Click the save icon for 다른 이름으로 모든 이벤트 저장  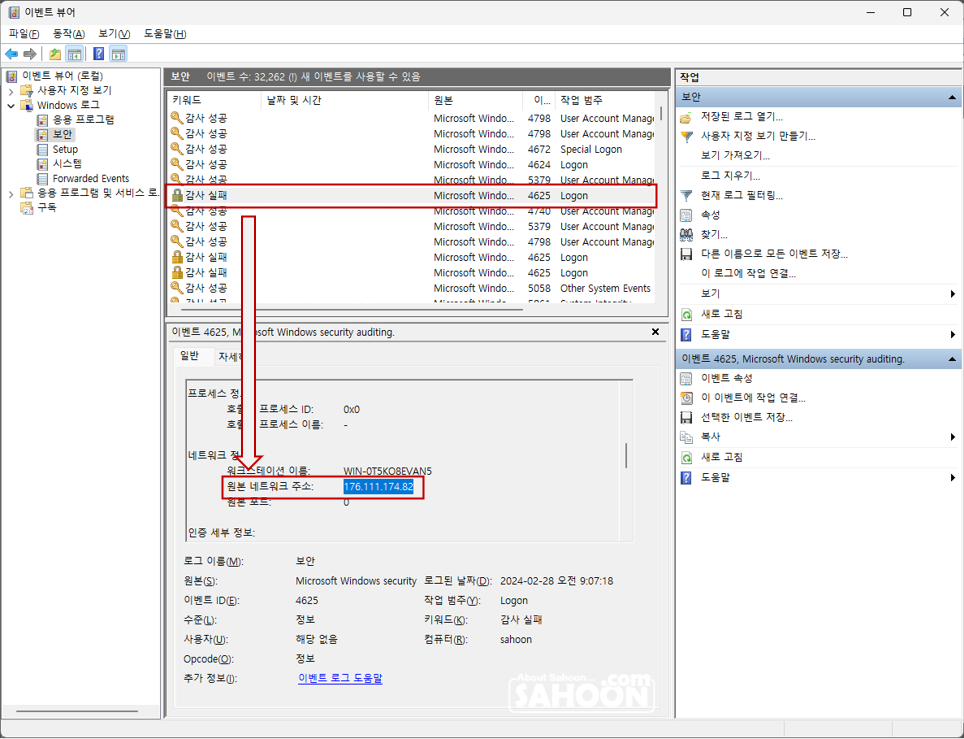click(686, 254)
